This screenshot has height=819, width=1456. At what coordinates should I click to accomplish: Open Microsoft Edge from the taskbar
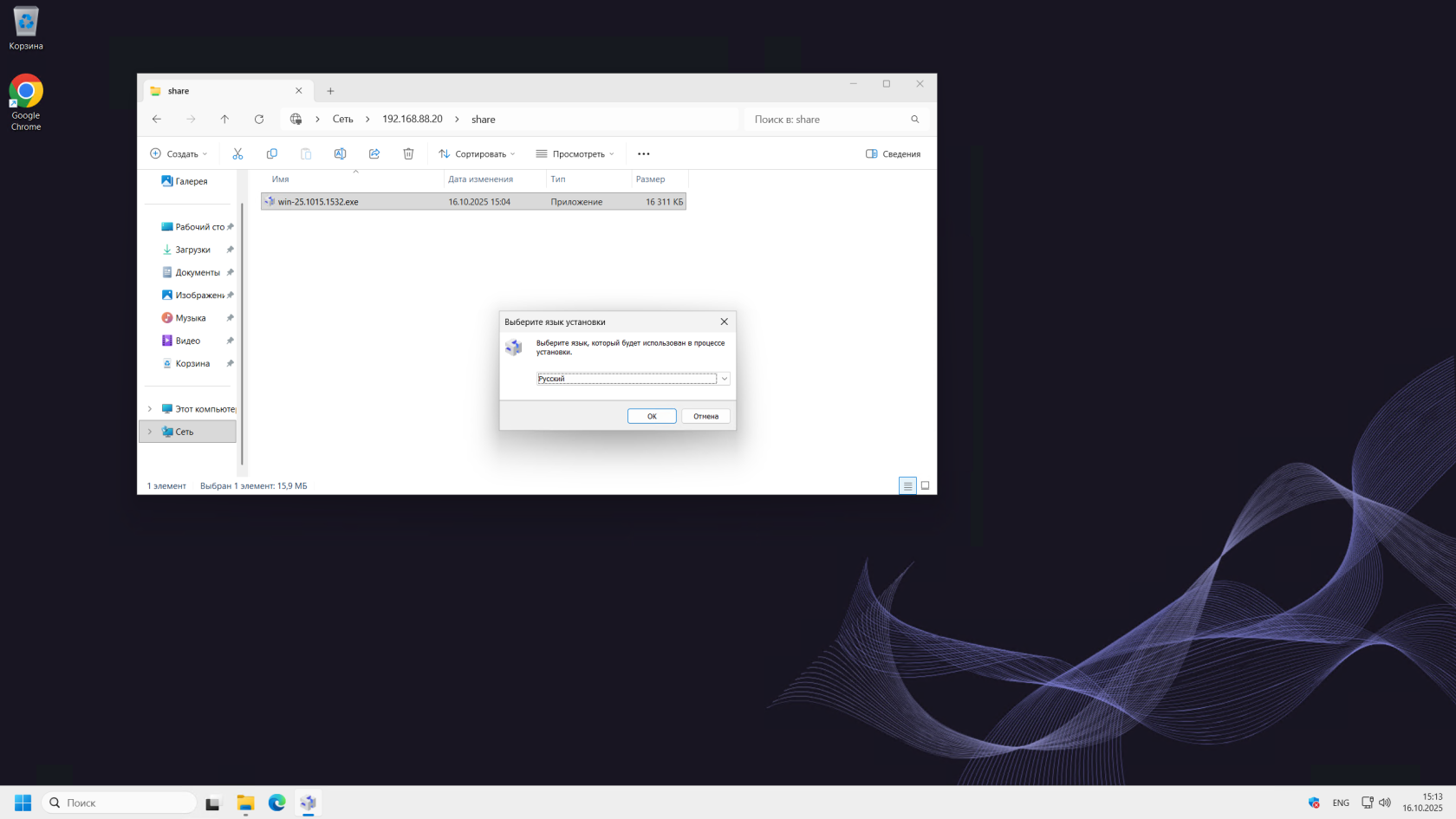276,803
